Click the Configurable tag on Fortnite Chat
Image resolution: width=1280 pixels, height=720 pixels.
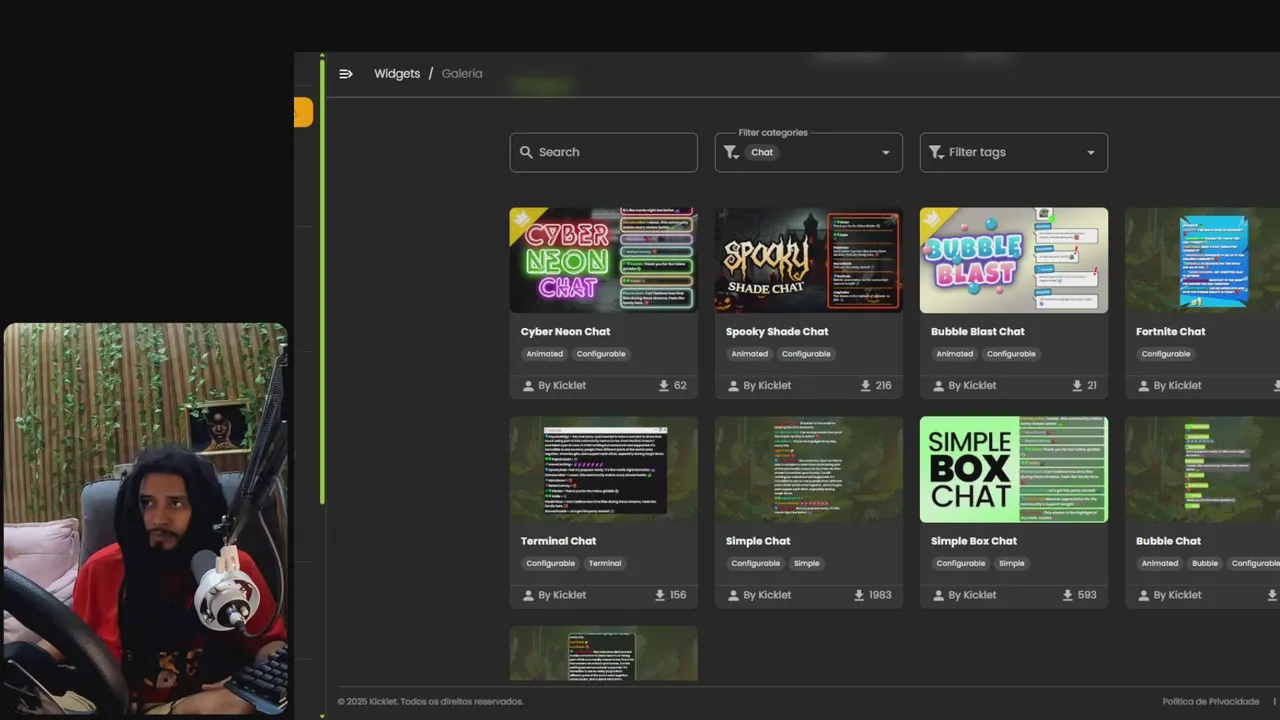click(1166, 354)
